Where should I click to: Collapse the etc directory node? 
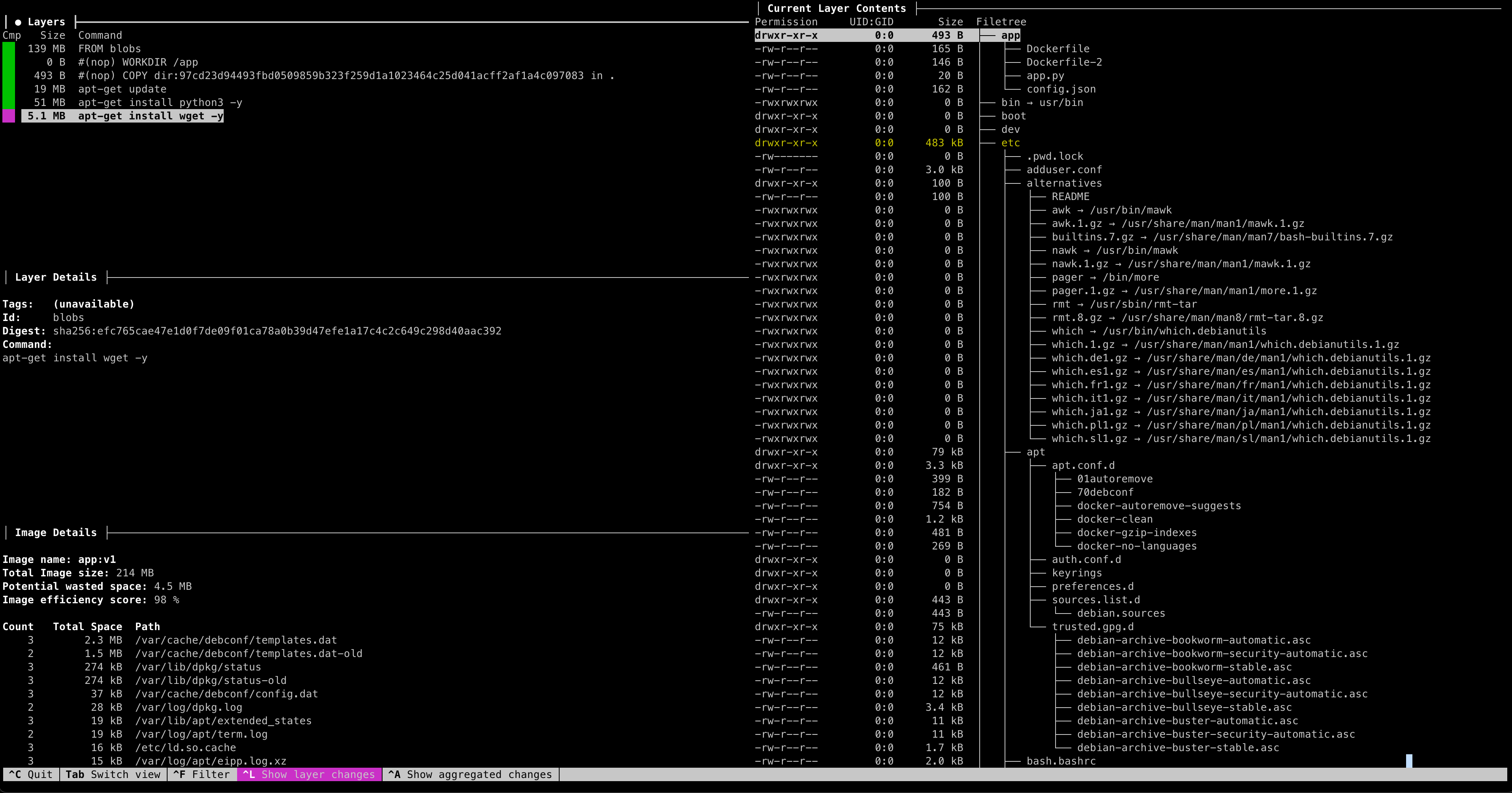tap(1010, 143)
